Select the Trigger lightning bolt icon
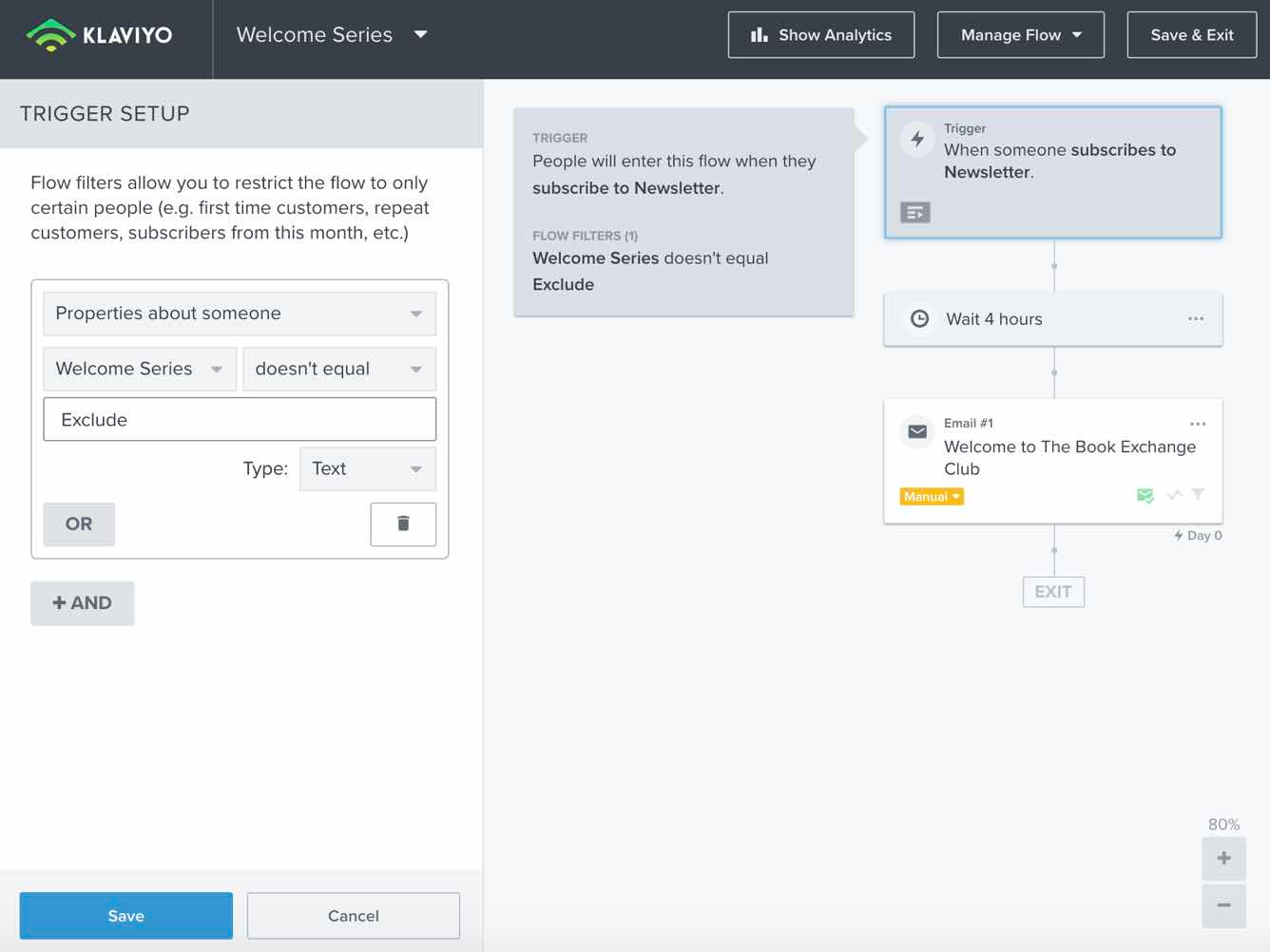Viewport: 1270px width, 952px height. click(917, 140)
